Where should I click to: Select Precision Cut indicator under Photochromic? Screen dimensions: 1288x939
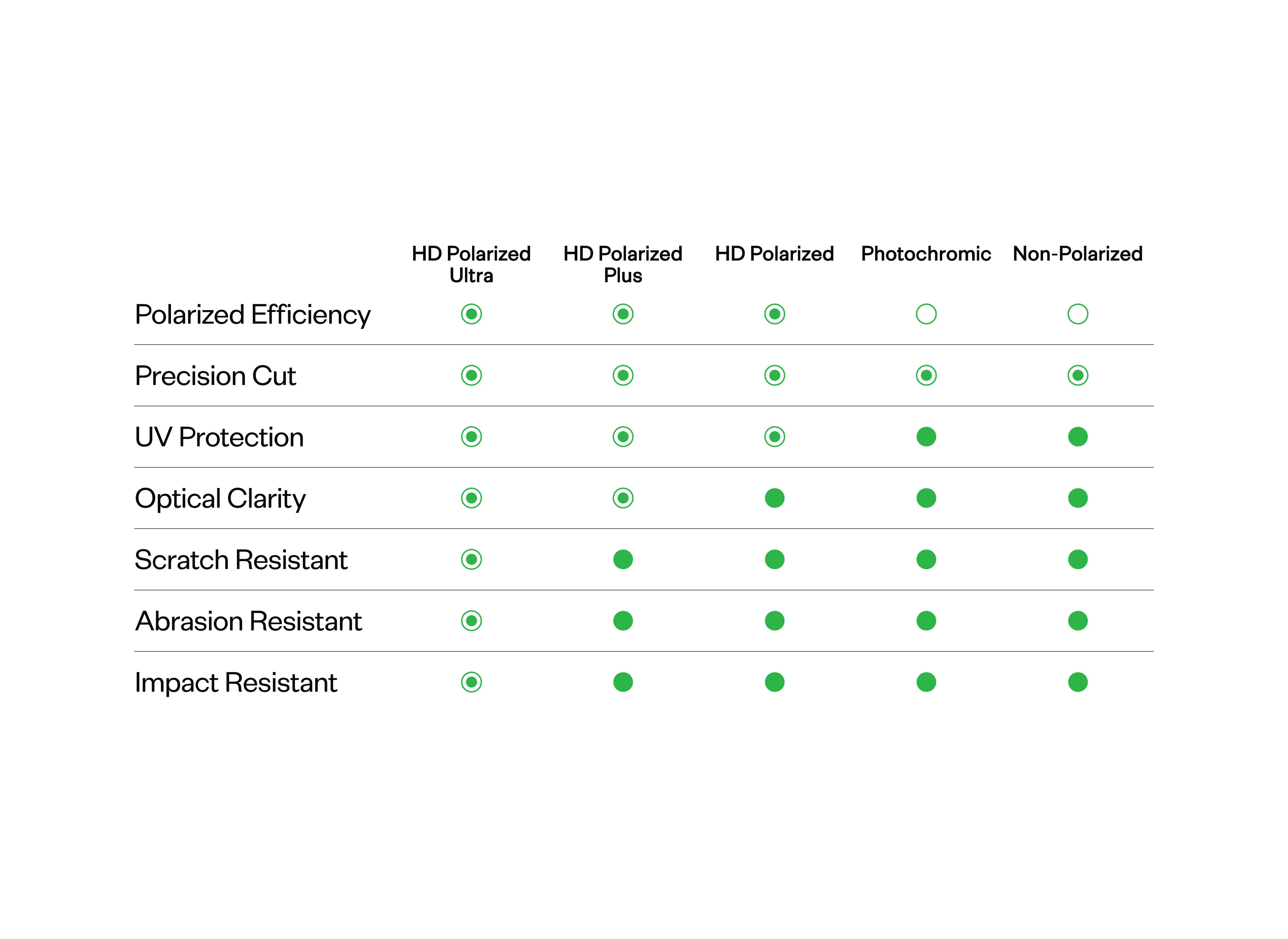point(926,375)
